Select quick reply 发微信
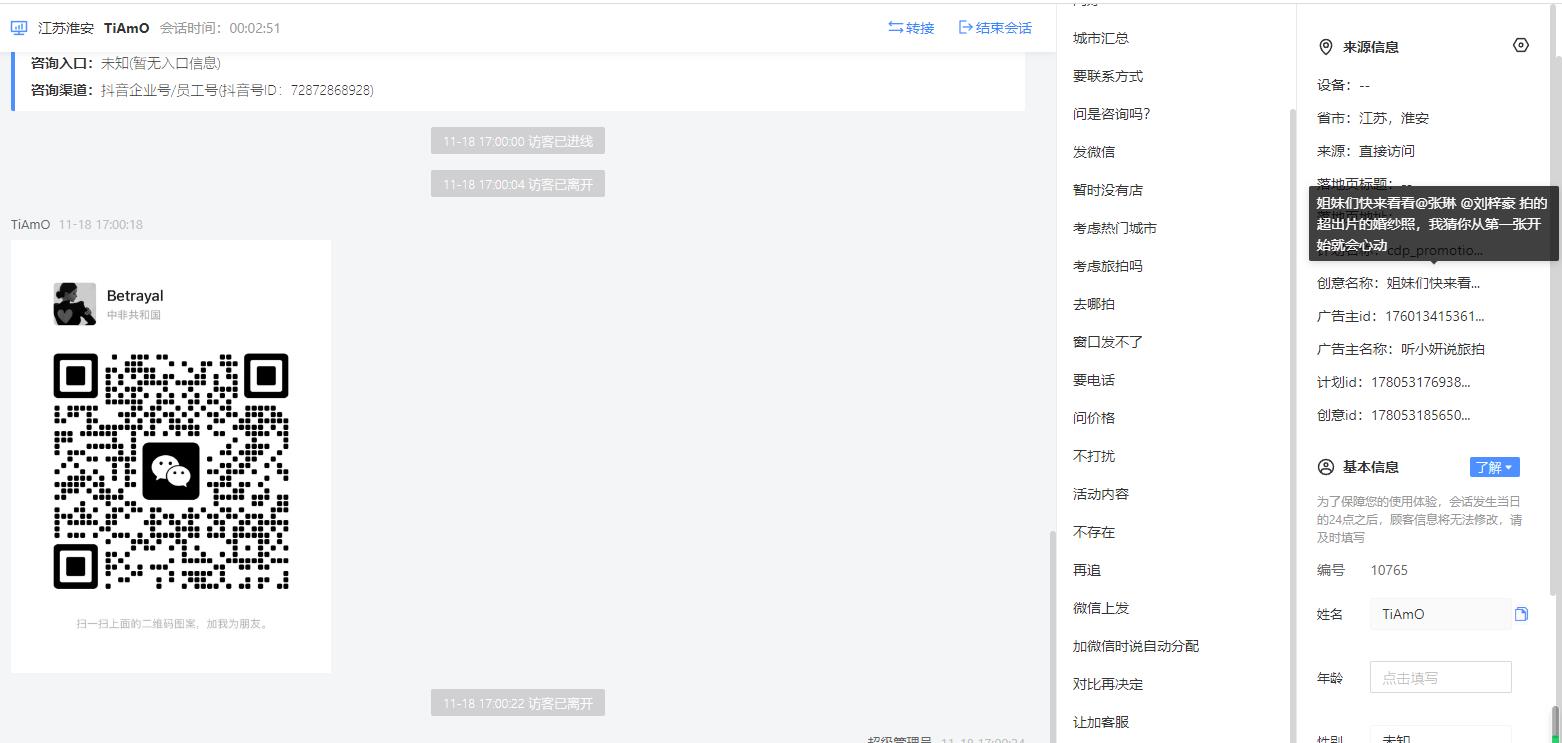Viewport: 1562px width, 743px height. pyautogui.click(x=1094, y=152)
